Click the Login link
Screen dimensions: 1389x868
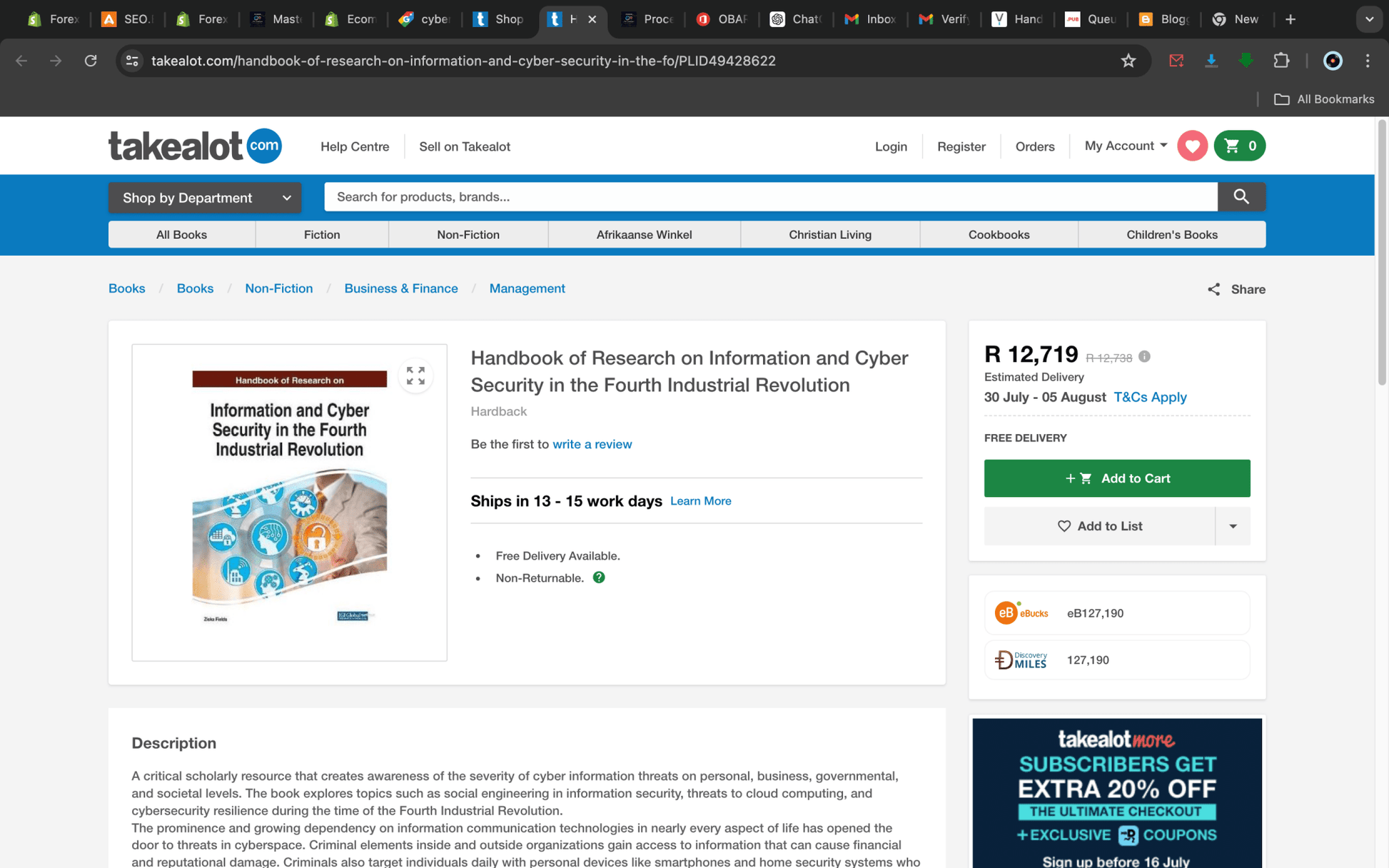point(891,146)
